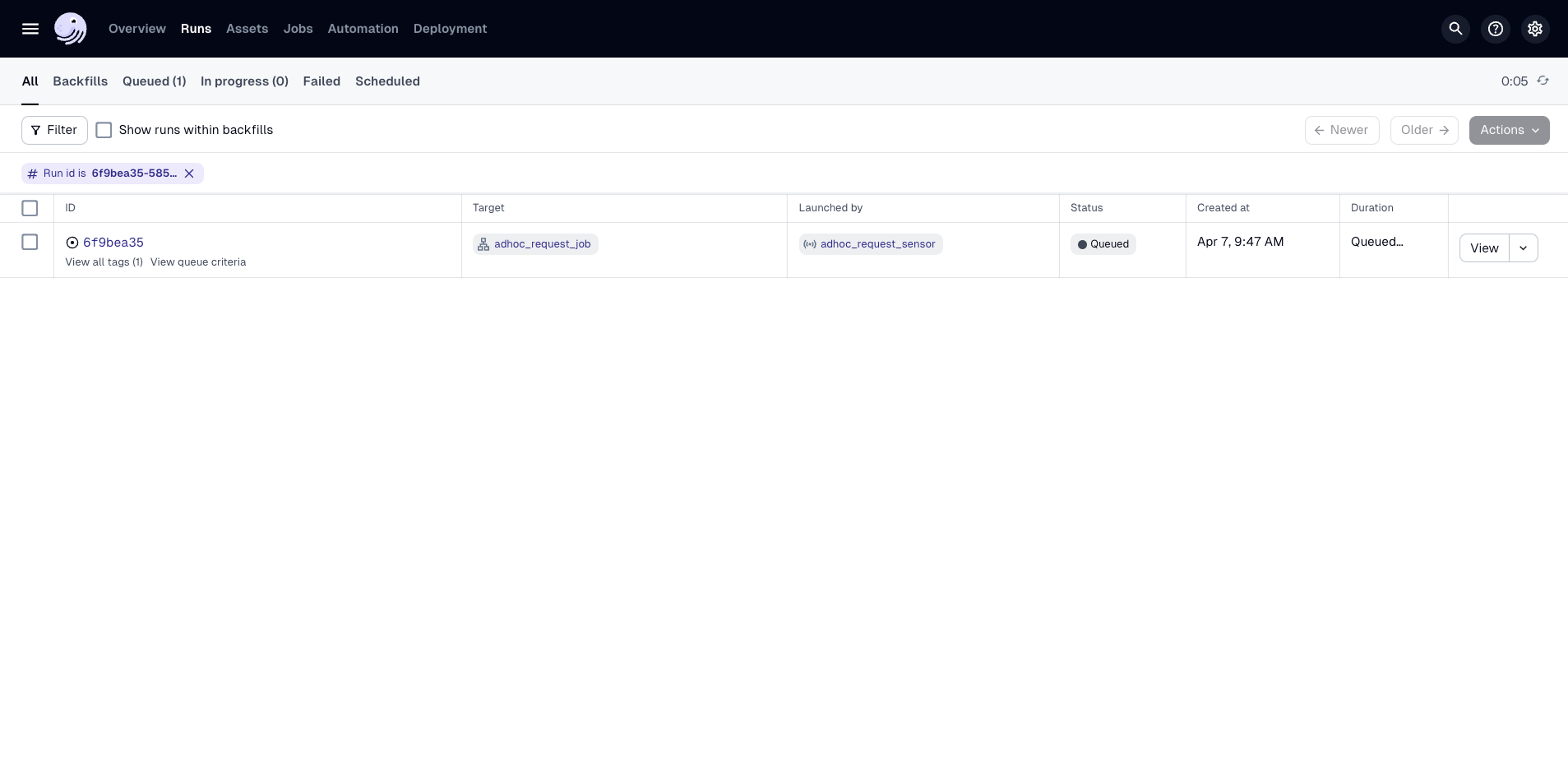
Task: Open the user settings gear icon
Action: tap(1534, 28)
